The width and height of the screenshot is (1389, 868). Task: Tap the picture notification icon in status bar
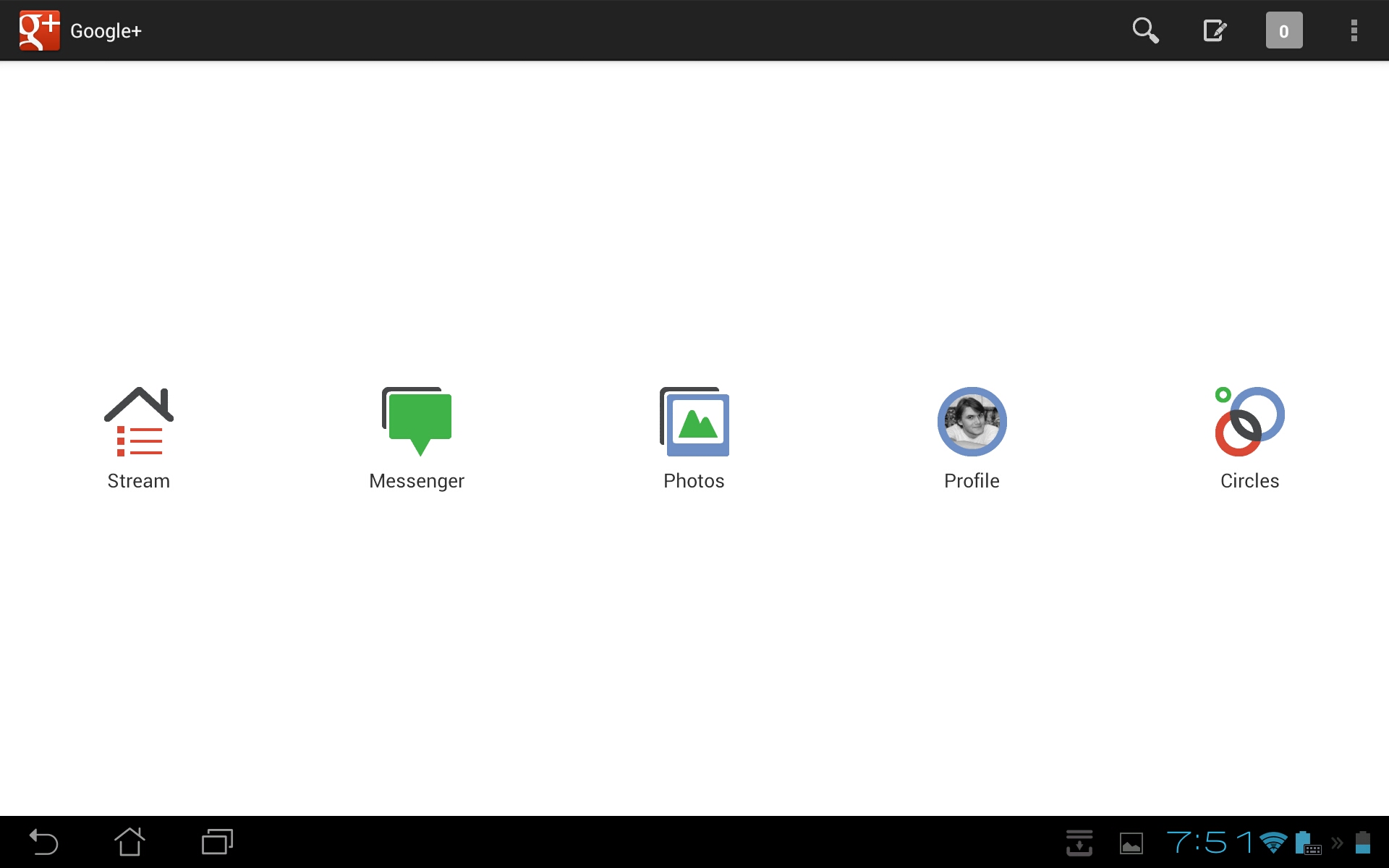1131,843
